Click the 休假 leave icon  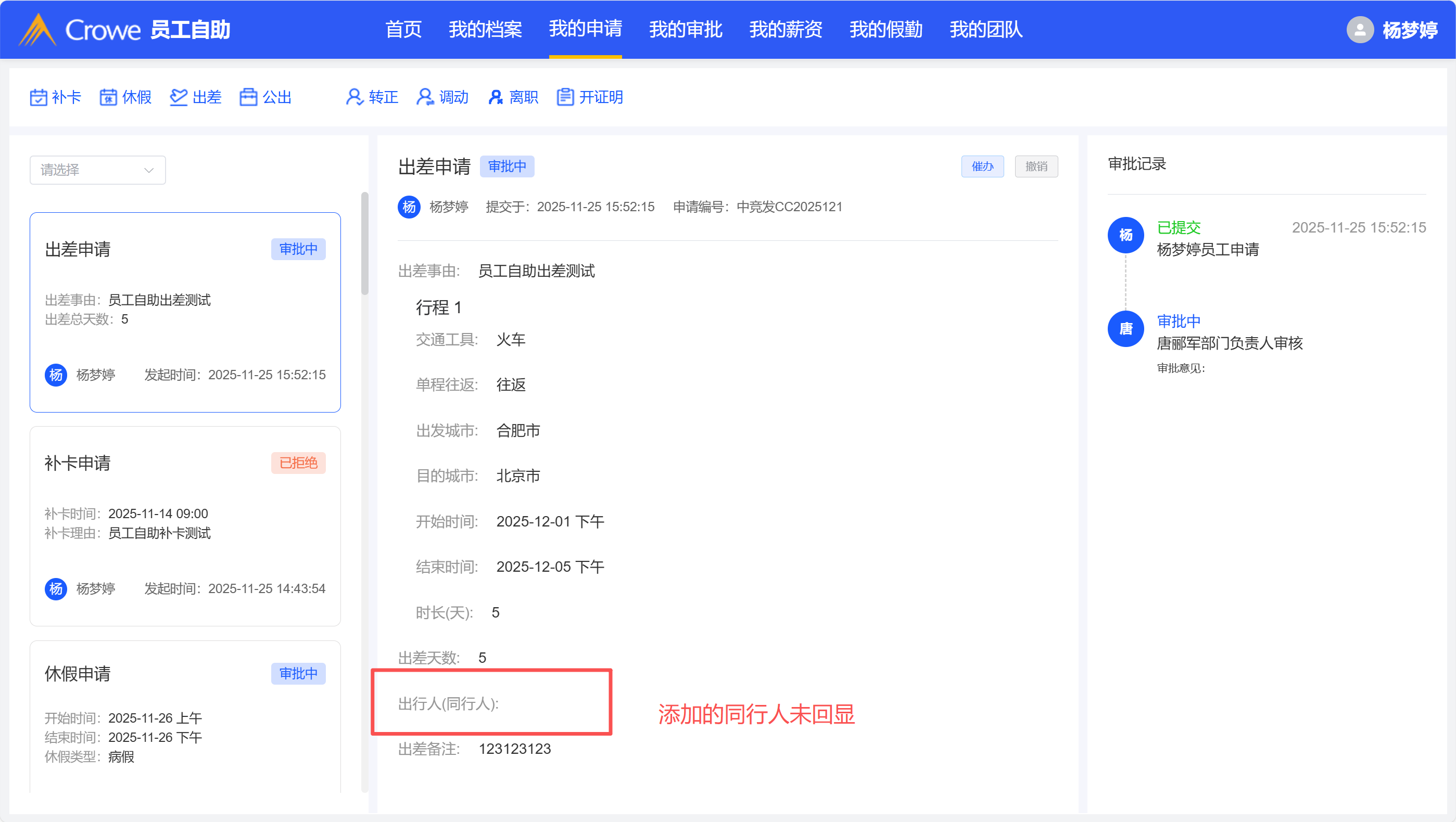point(108,97)
